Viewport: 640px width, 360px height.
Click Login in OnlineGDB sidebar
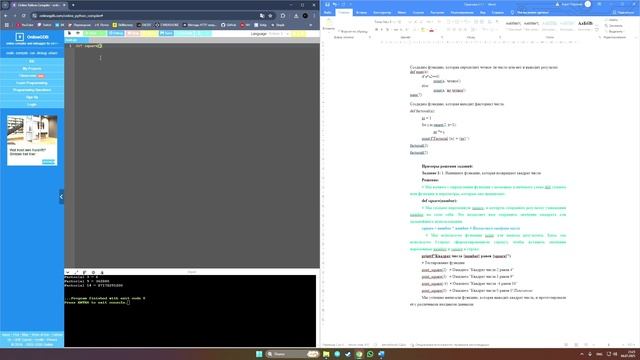[32, 104]
